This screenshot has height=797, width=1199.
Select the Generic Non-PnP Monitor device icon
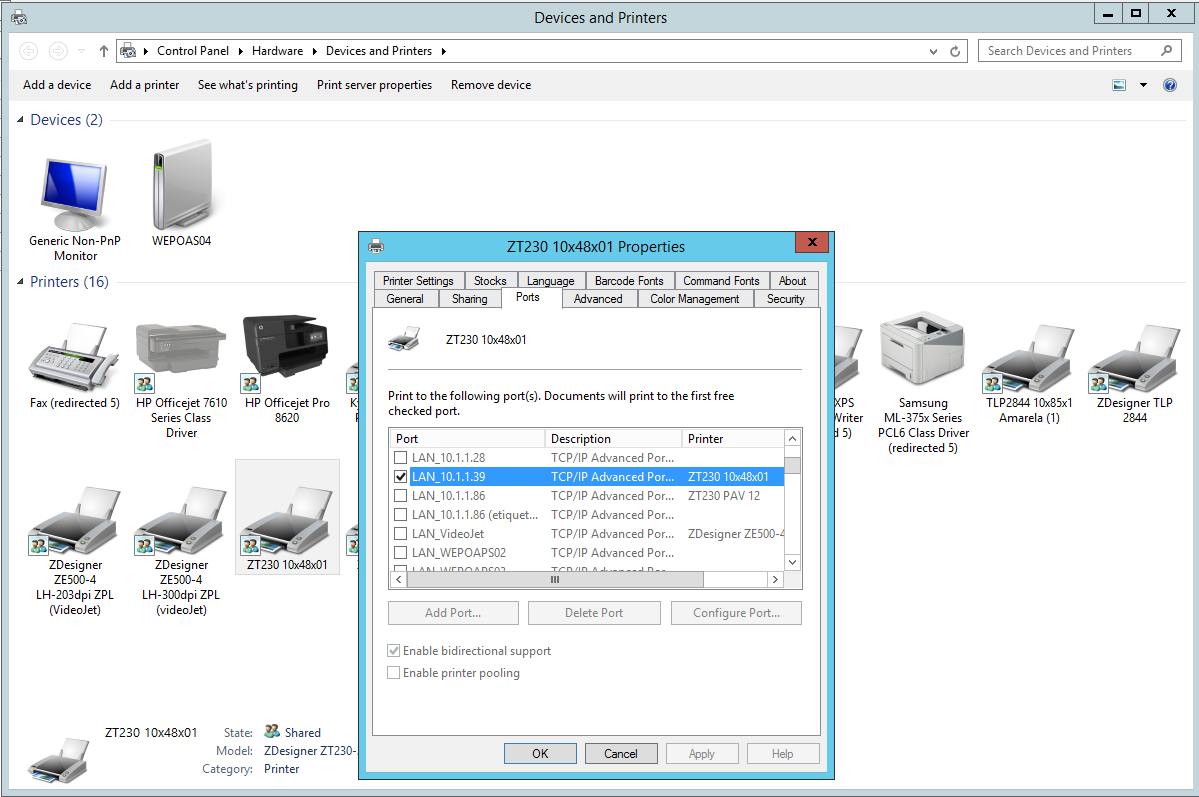click(74, 195)
